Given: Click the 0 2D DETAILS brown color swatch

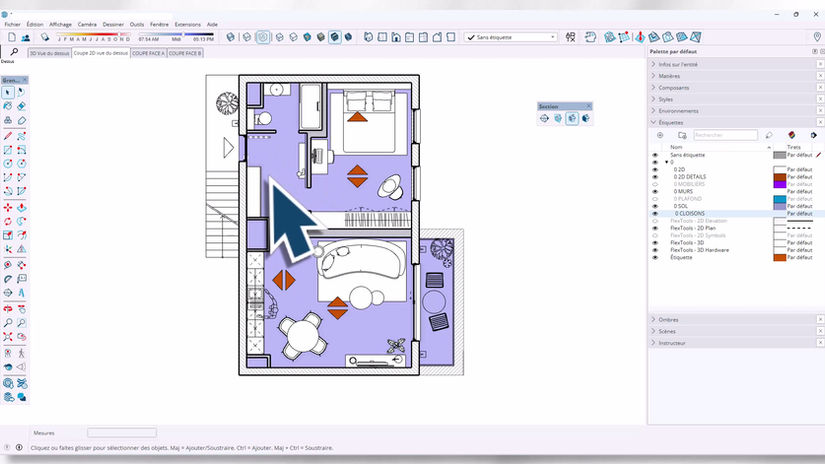Looking at the screenshot, I should (x=779, y=177).
